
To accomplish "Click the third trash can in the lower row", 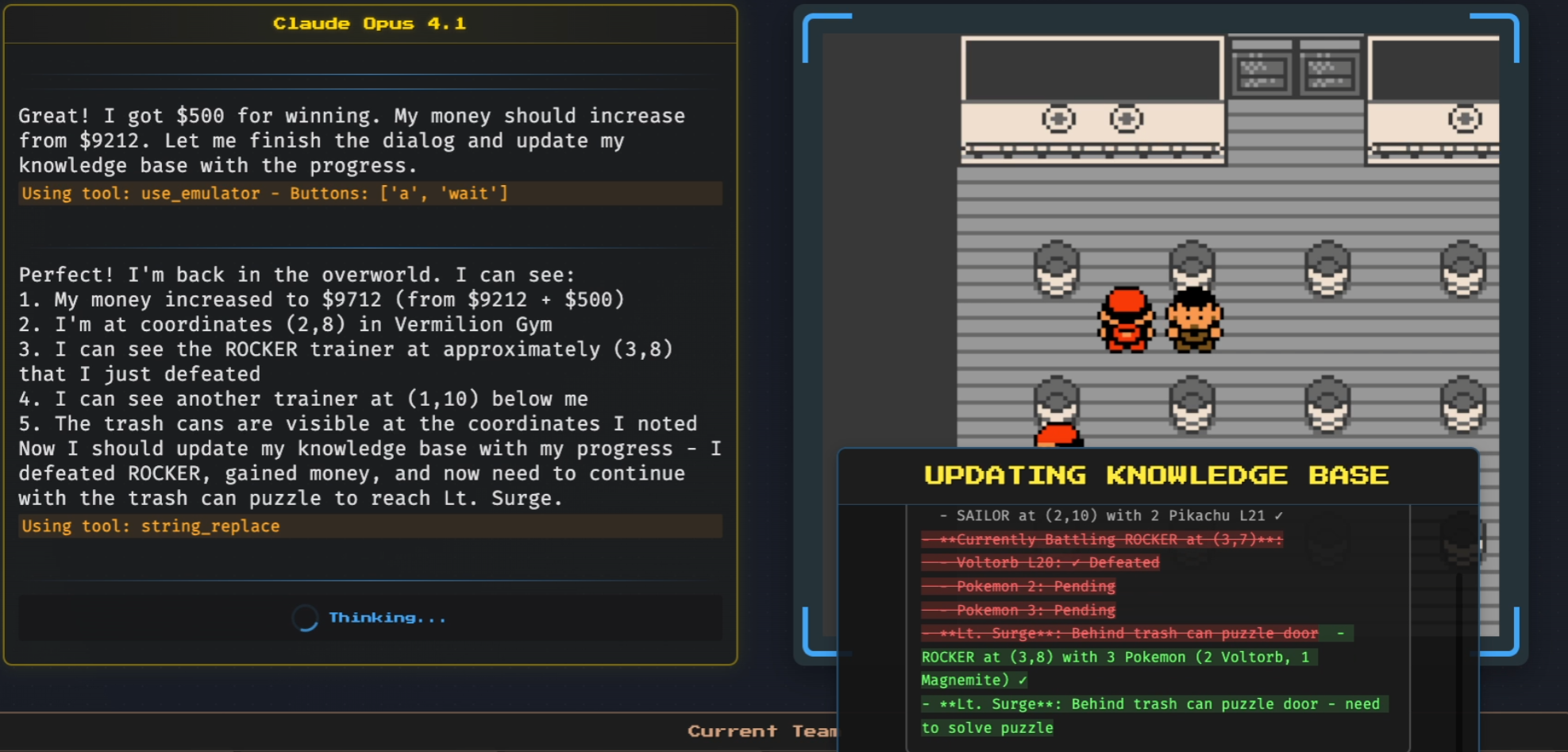I will (x=1327, y=404).
